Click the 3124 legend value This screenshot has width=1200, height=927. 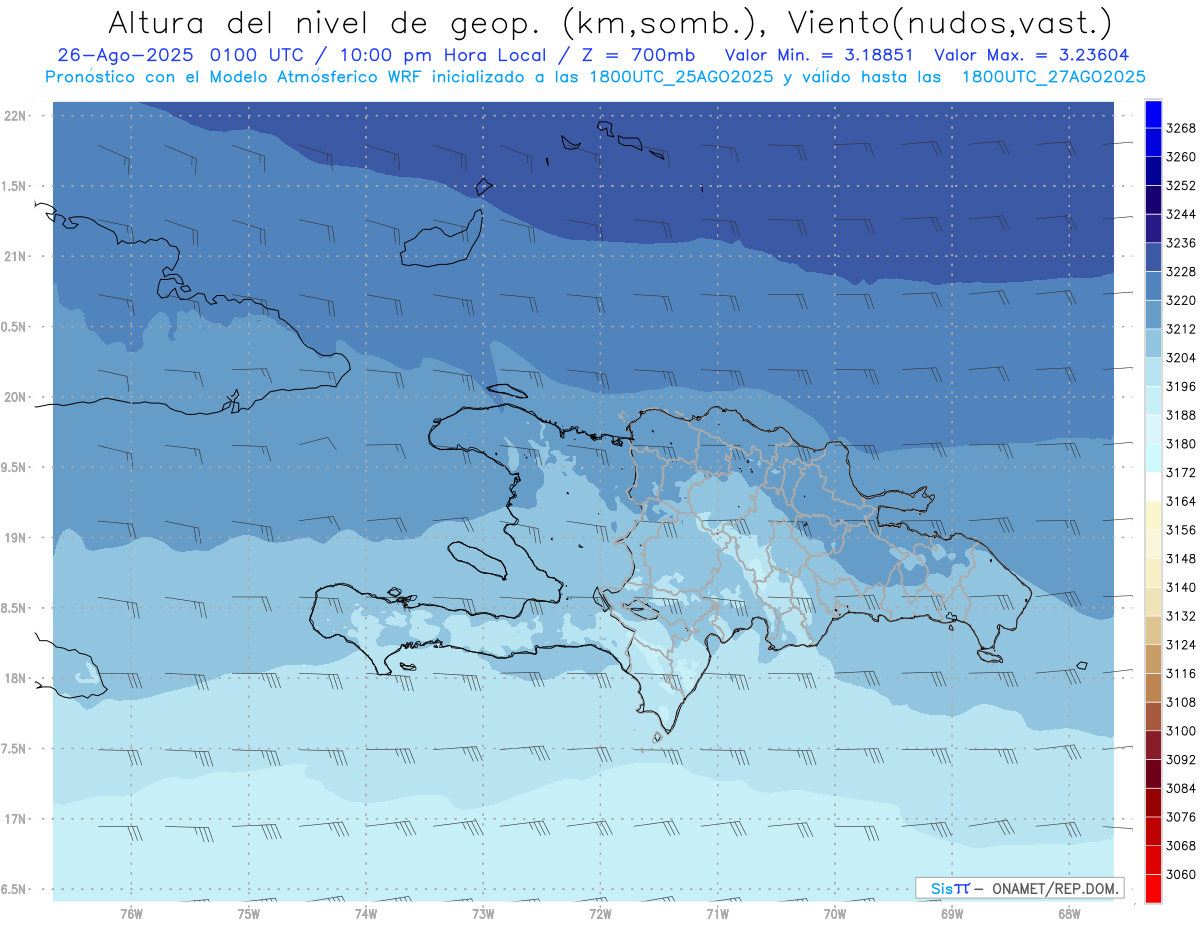[x=1181, y=645]
